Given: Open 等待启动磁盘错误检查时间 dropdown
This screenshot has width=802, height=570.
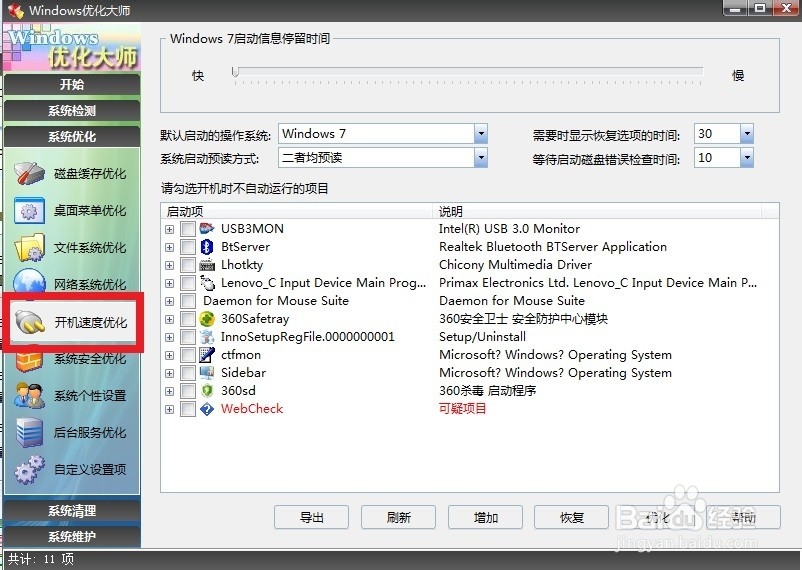Looking at the screenshot, I should coord(747,158).
